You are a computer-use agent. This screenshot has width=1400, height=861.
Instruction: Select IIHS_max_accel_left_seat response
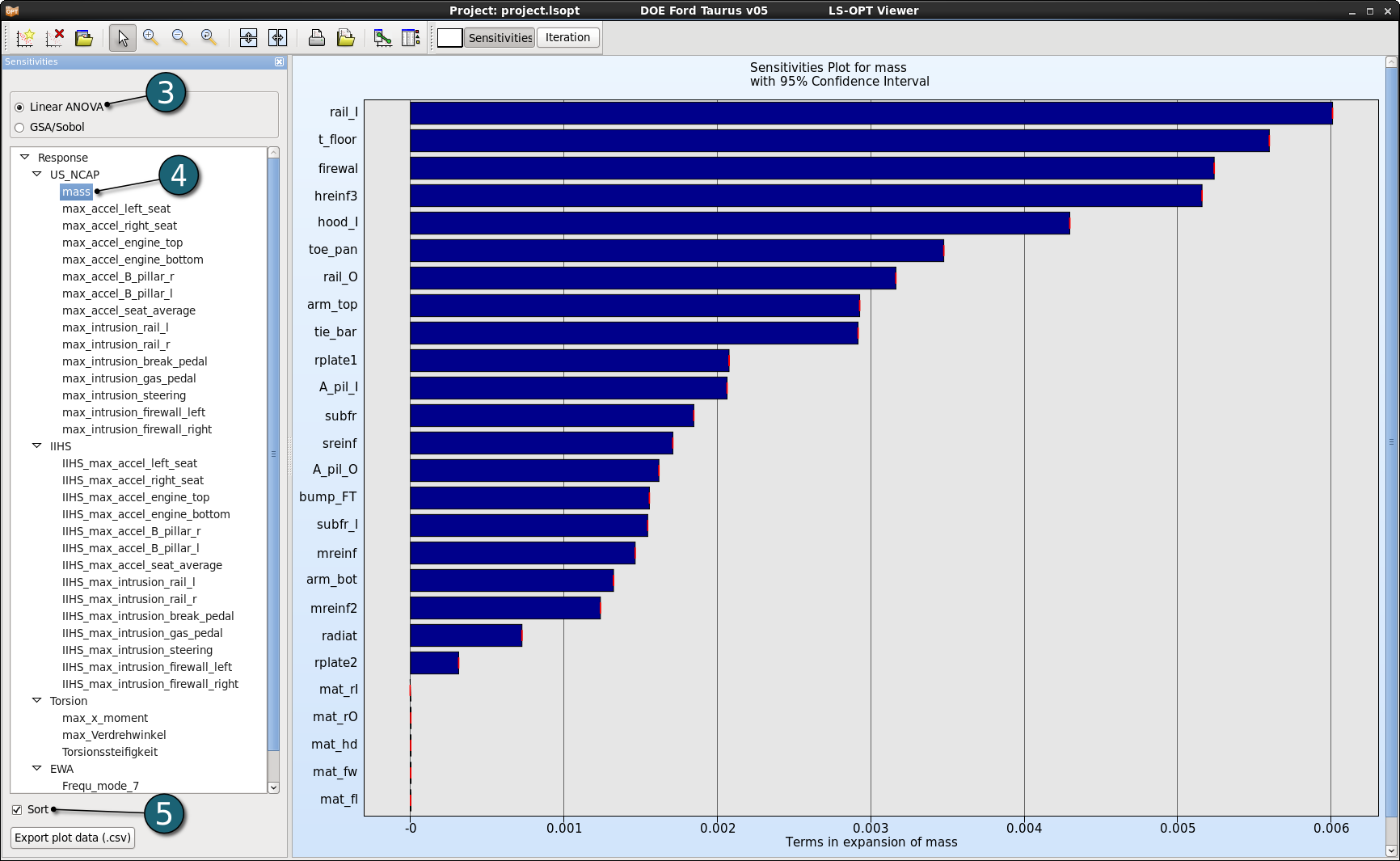[129, 463]
